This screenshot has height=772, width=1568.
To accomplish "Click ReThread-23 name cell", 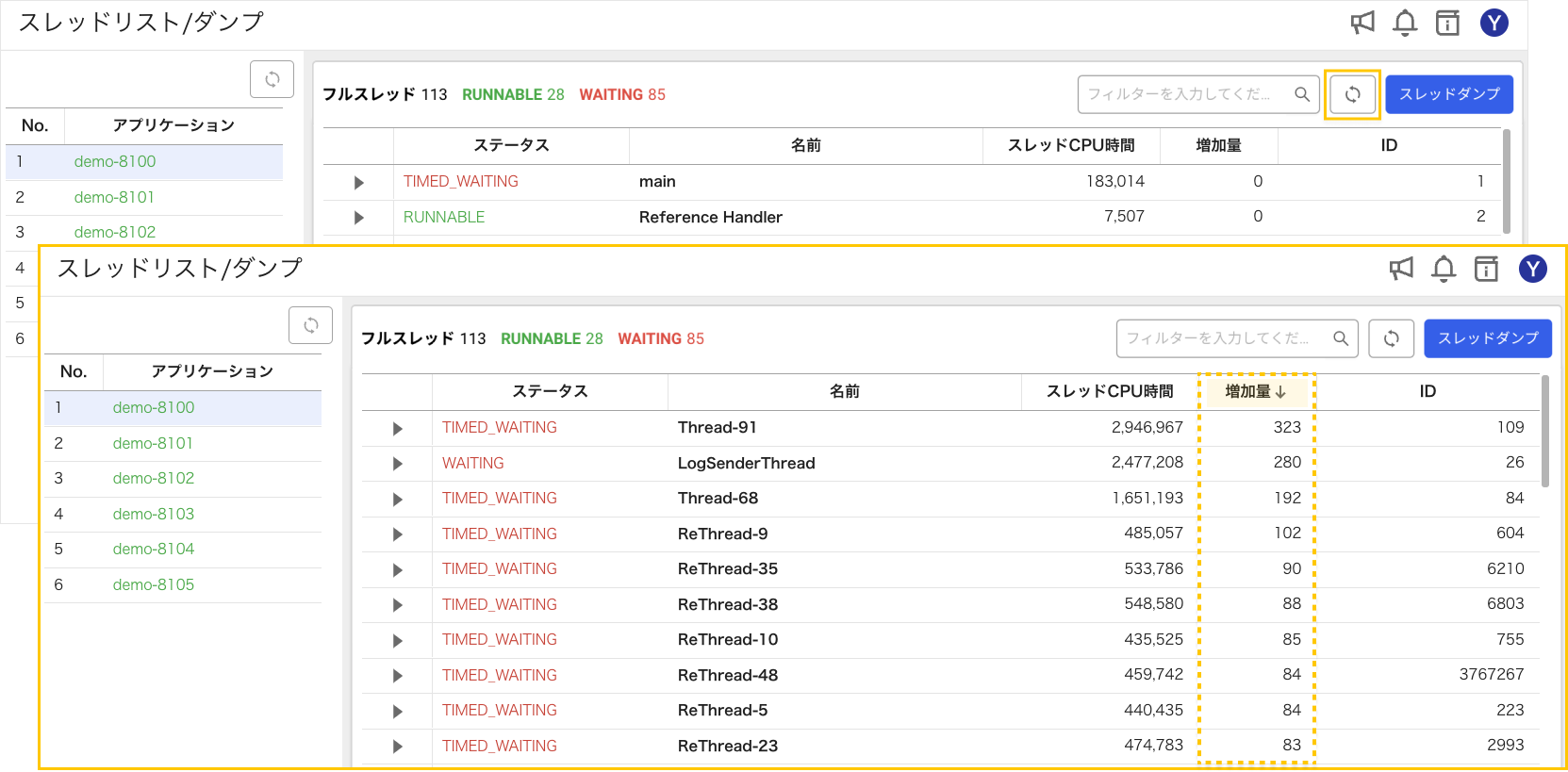I will (x=728, y=746).
